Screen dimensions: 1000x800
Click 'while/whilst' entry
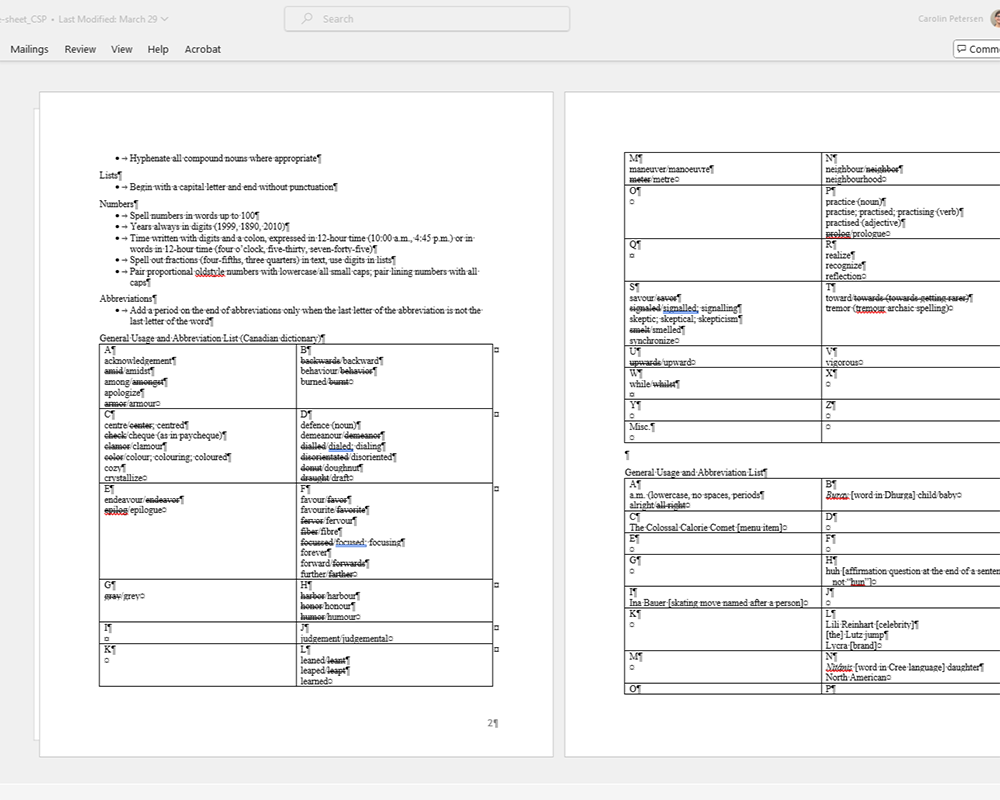(652, 383)
